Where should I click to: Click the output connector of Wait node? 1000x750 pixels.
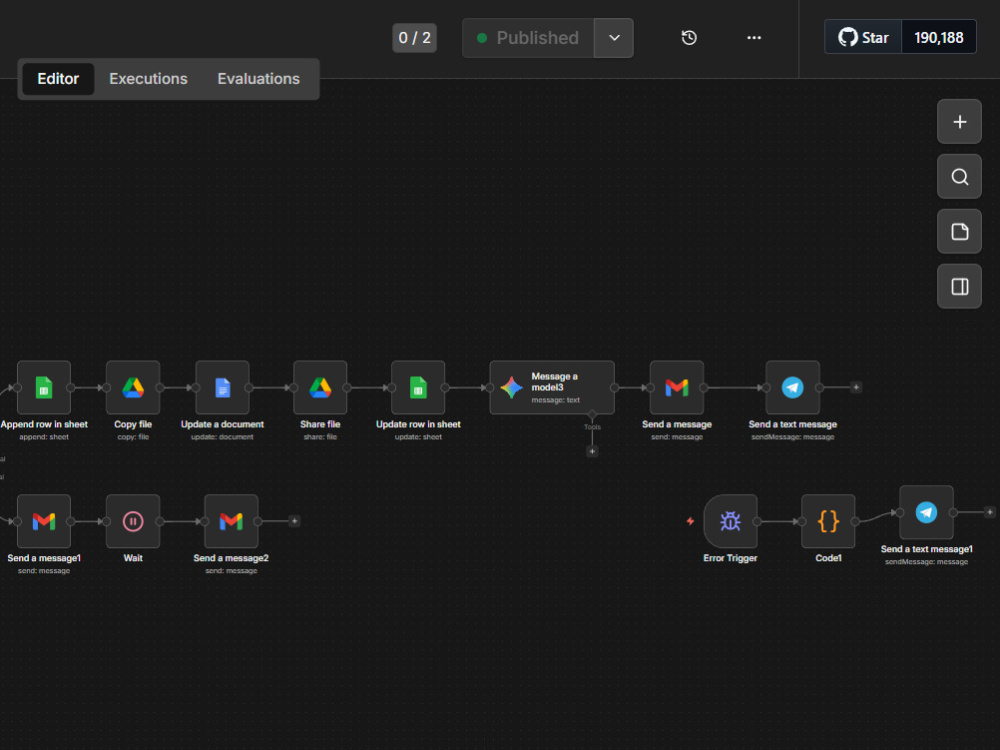(x=160, y=521)
